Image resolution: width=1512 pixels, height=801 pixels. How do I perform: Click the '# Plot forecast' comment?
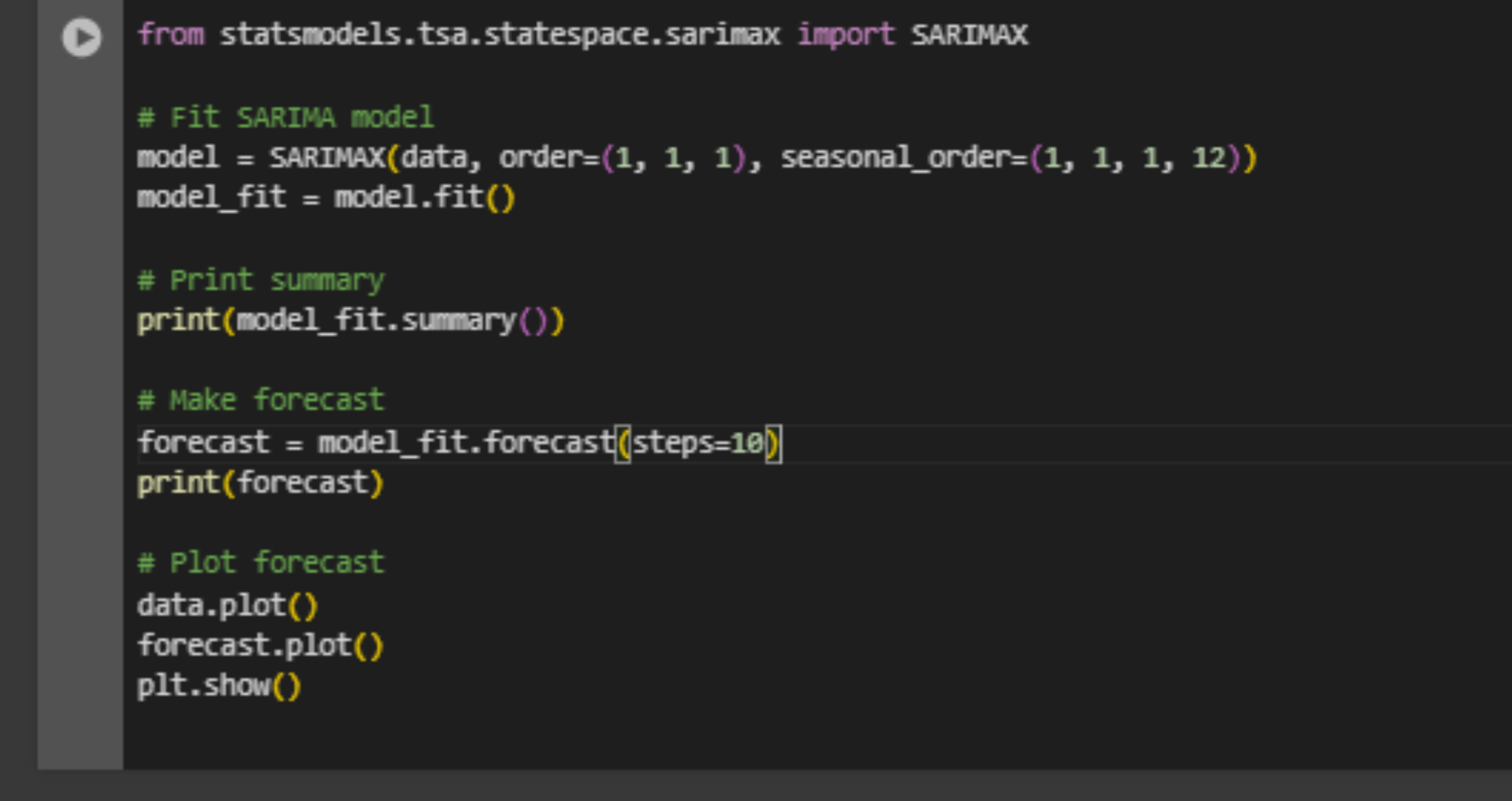(261, 562)
